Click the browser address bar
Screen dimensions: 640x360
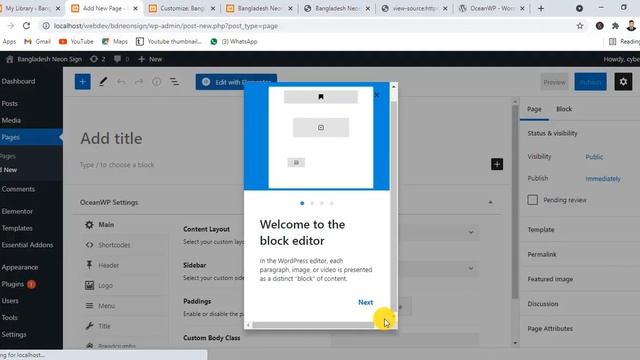point(306,26)
